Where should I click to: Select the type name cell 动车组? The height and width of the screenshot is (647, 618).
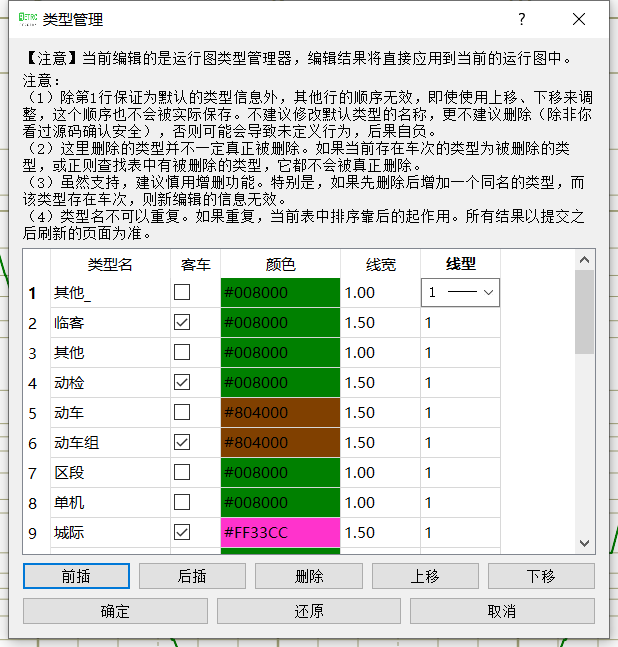pyautogui.click(x=110, y=442)
